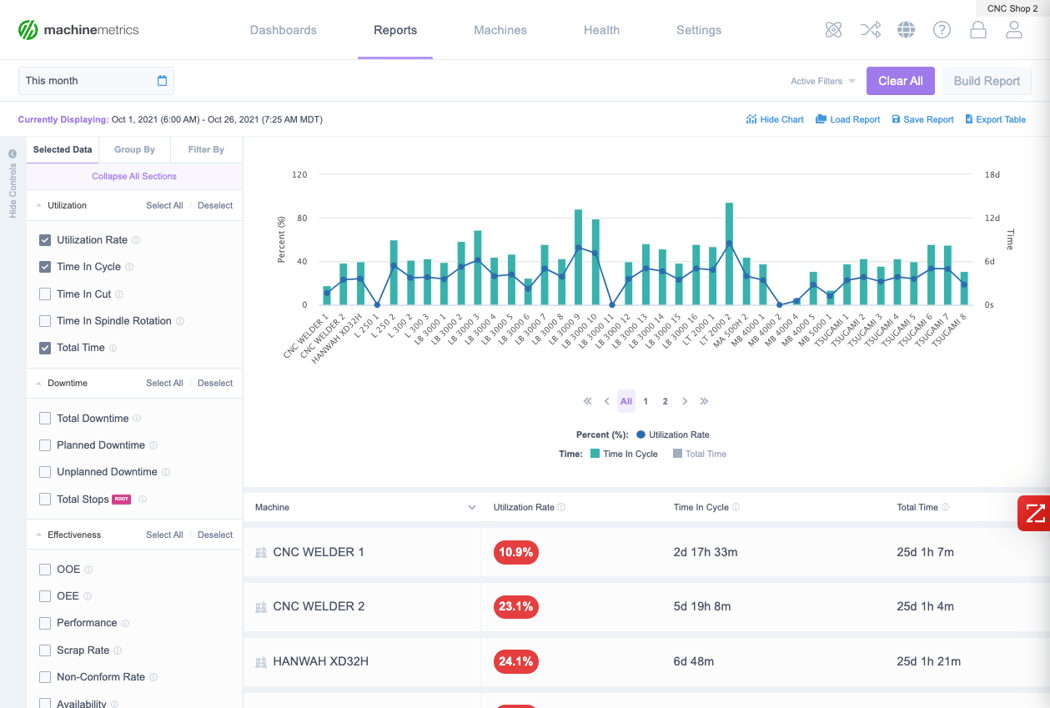Go to chart page 2
This screenshot has height=708, width=1050.
point(665,401)
